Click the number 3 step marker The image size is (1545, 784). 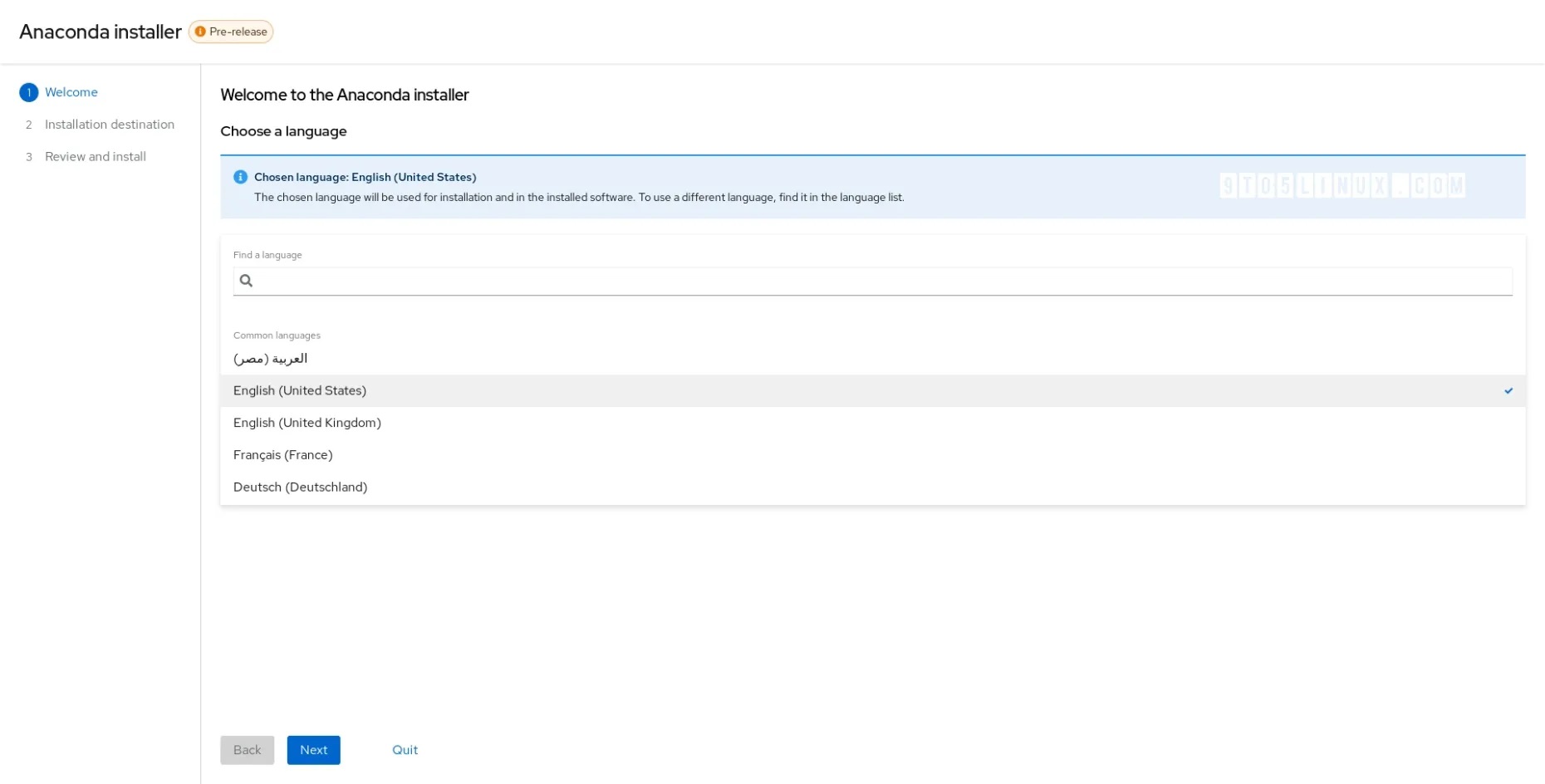(28, 157)
